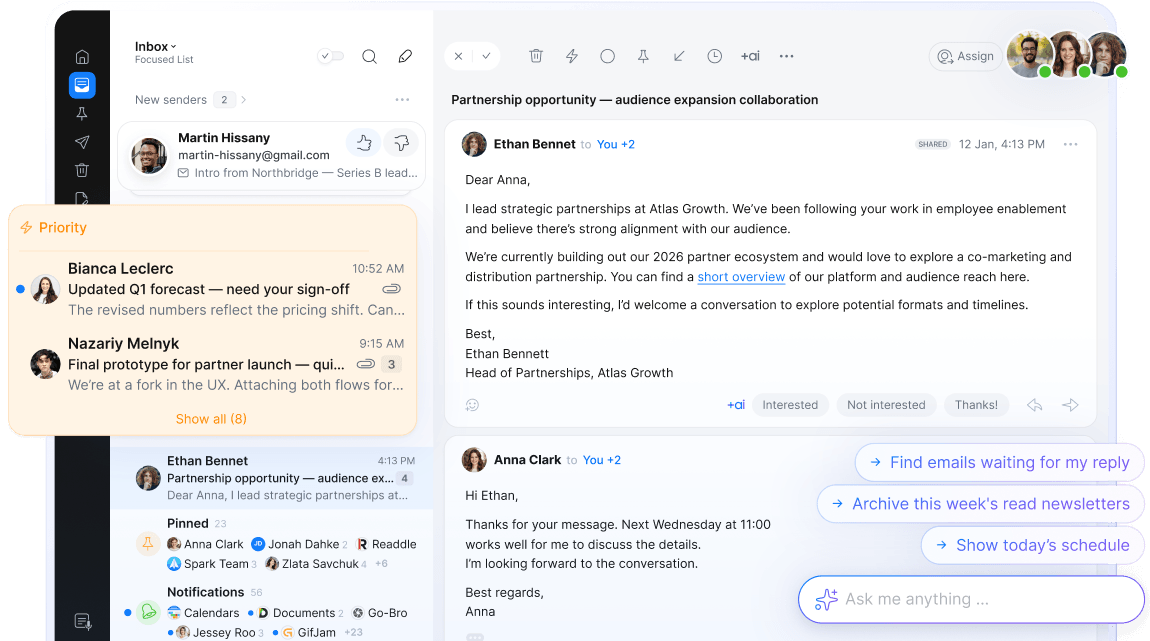
Task: Click the Assign button
Action: point(965,56)
